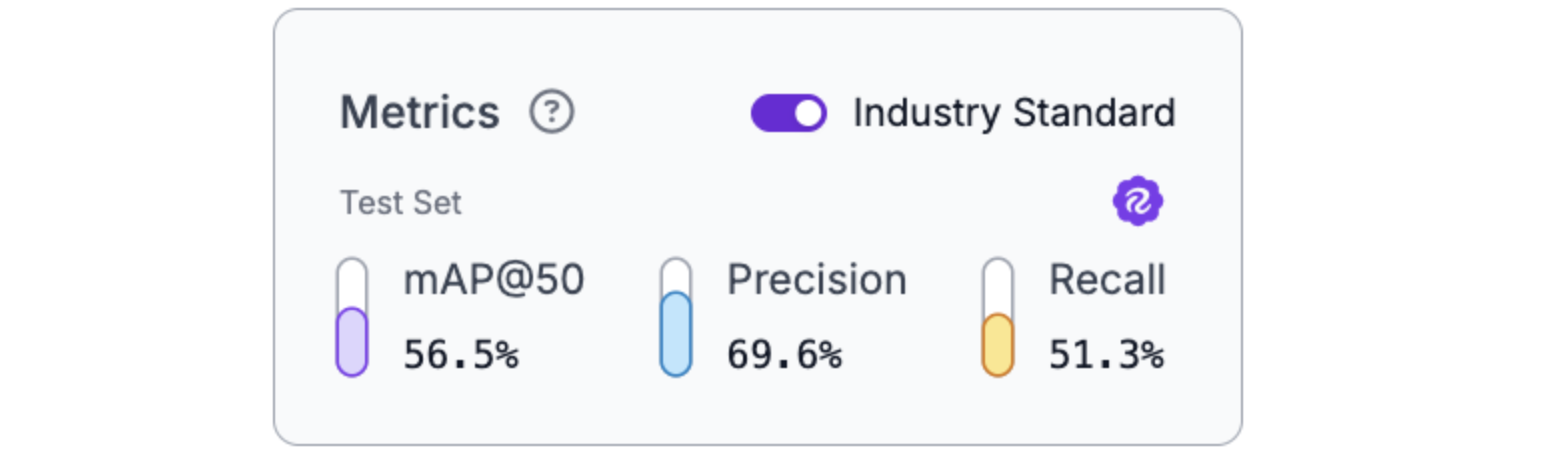This screenshot has height=462, width=1548.
Task: Click the question mark help icon beside Metrics
Action: [x=552, y=113]
